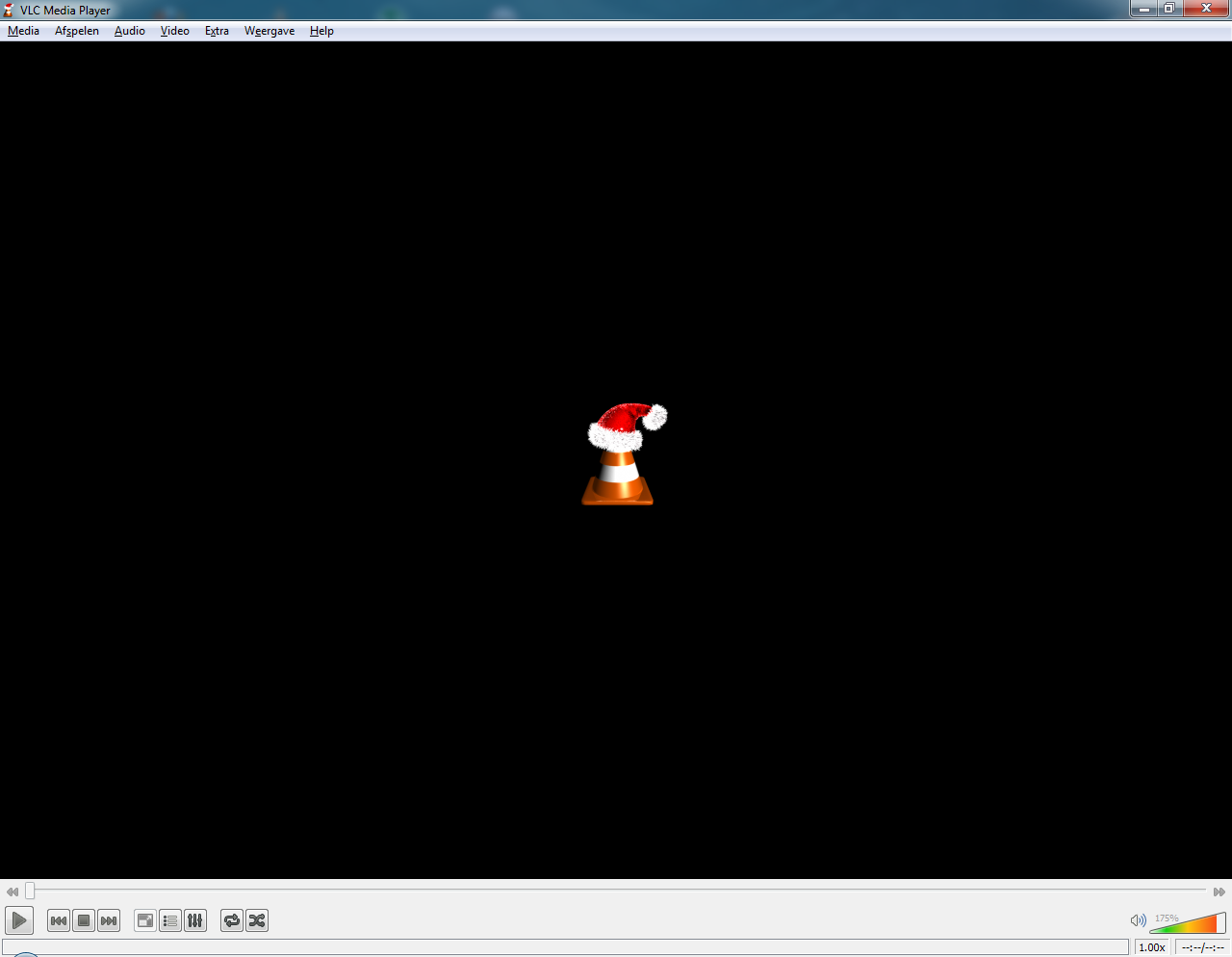Adjust the volume slider triangle
The width and height of the screenshot is (1232, 957).
[x=1189, y=922]
